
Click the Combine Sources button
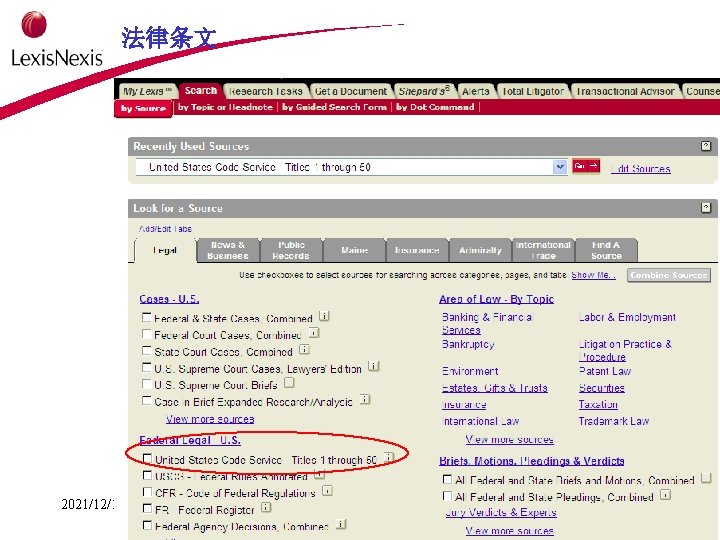coord(669,275)
